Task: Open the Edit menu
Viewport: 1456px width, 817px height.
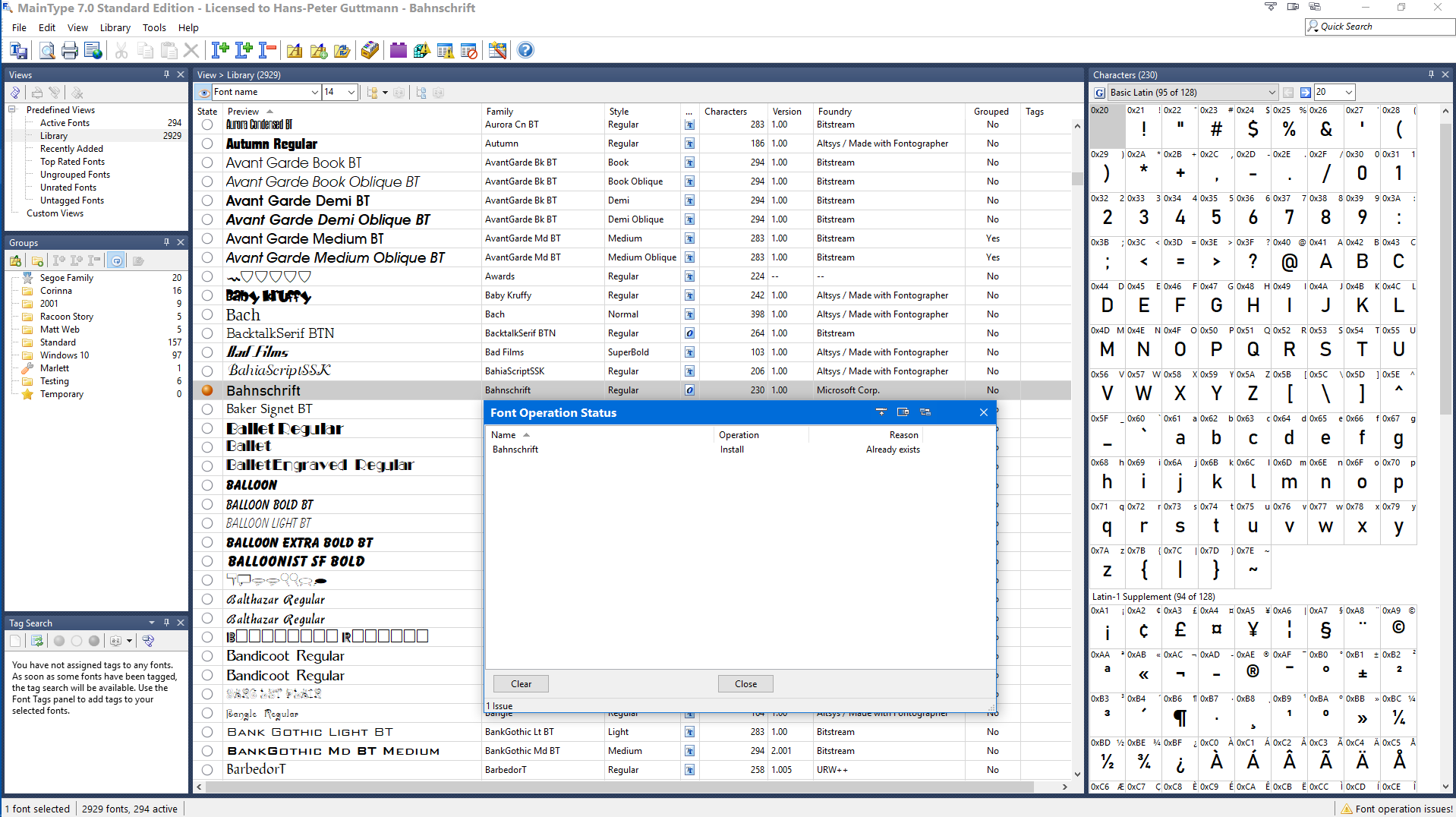Action: (47, 28)
